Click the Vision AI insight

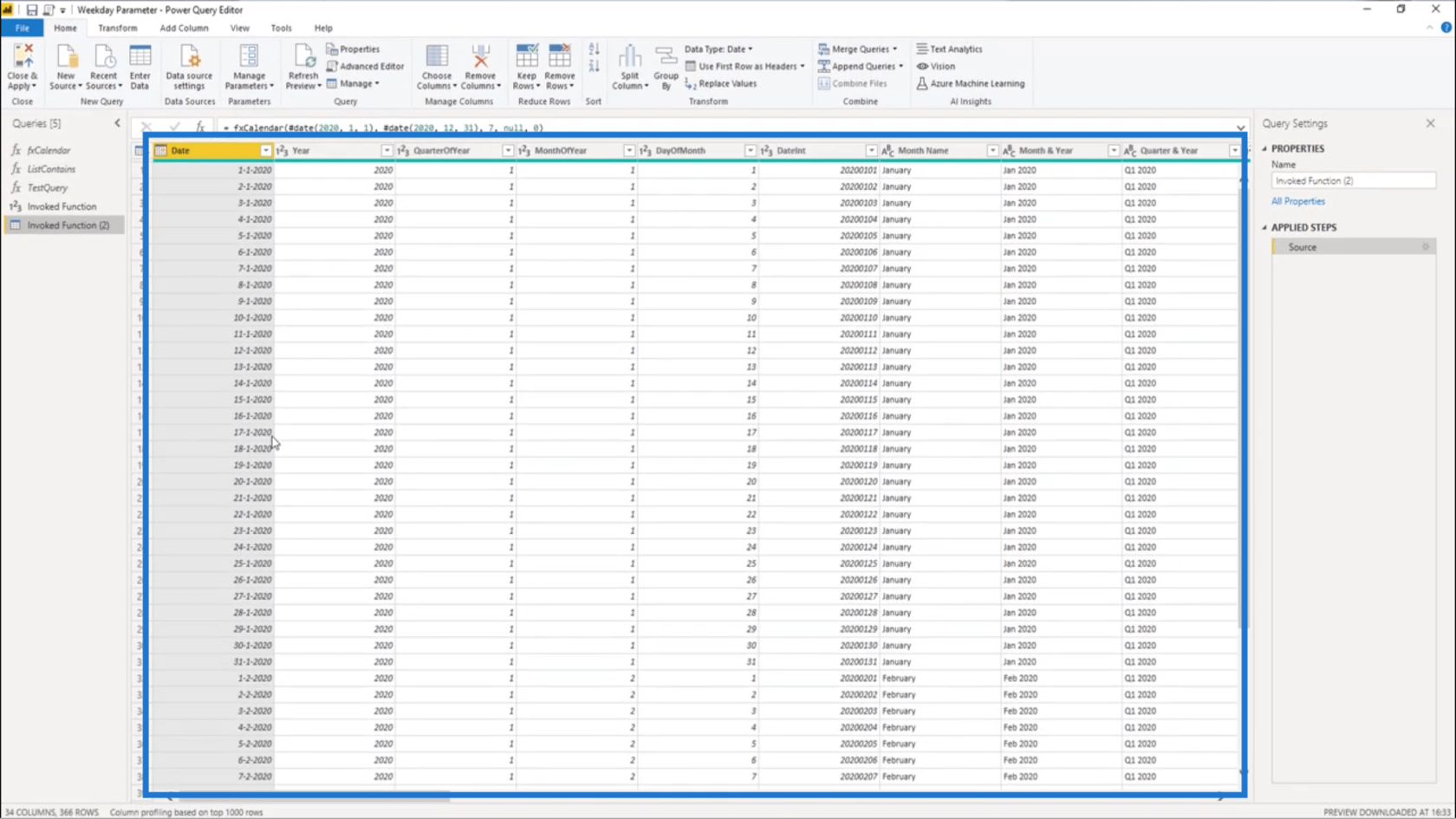(x=936, y=67)
